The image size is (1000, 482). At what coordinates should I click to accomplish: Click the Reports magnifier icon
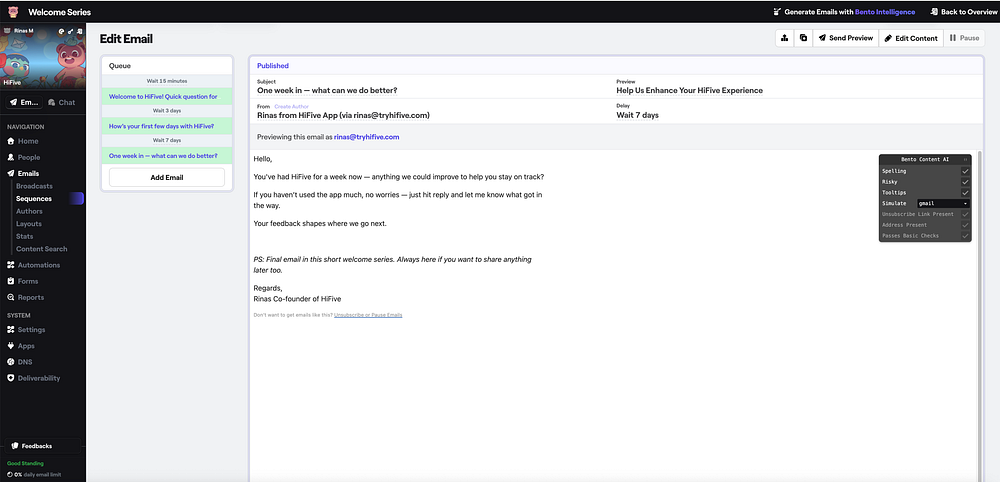click(11, 297)
